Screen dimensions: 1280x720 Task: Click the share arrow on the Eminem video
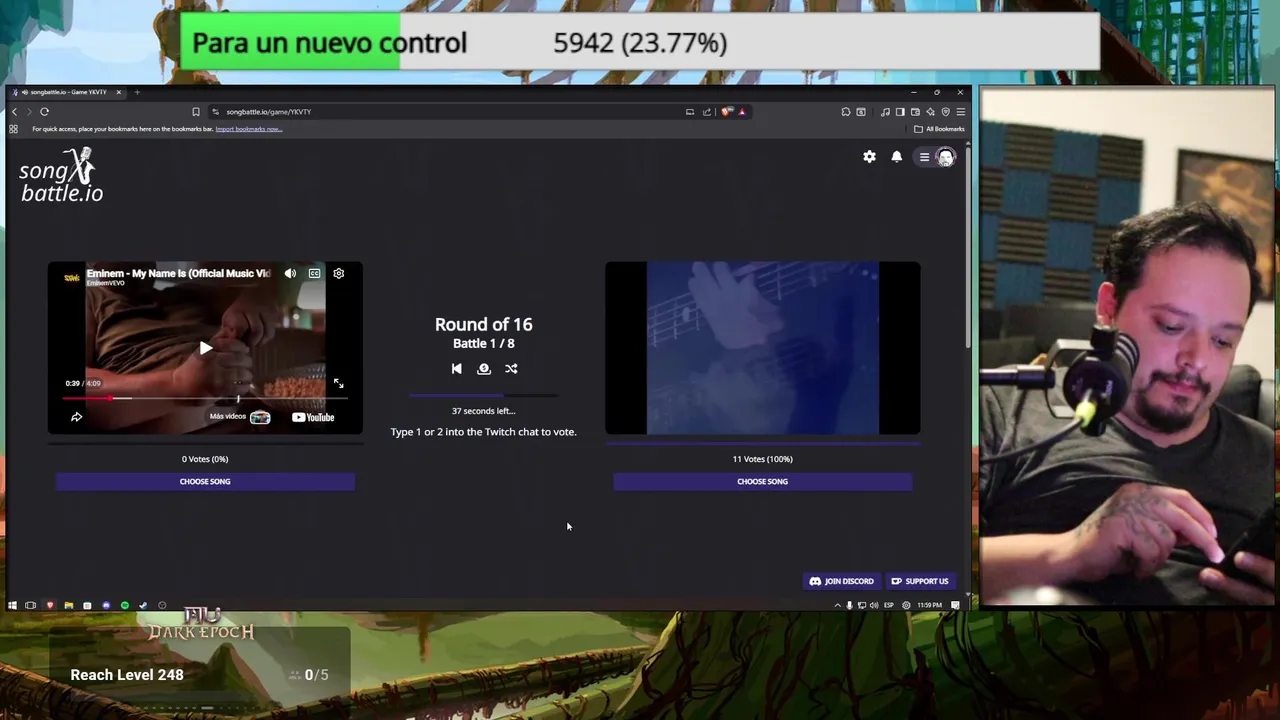(76, 417)
